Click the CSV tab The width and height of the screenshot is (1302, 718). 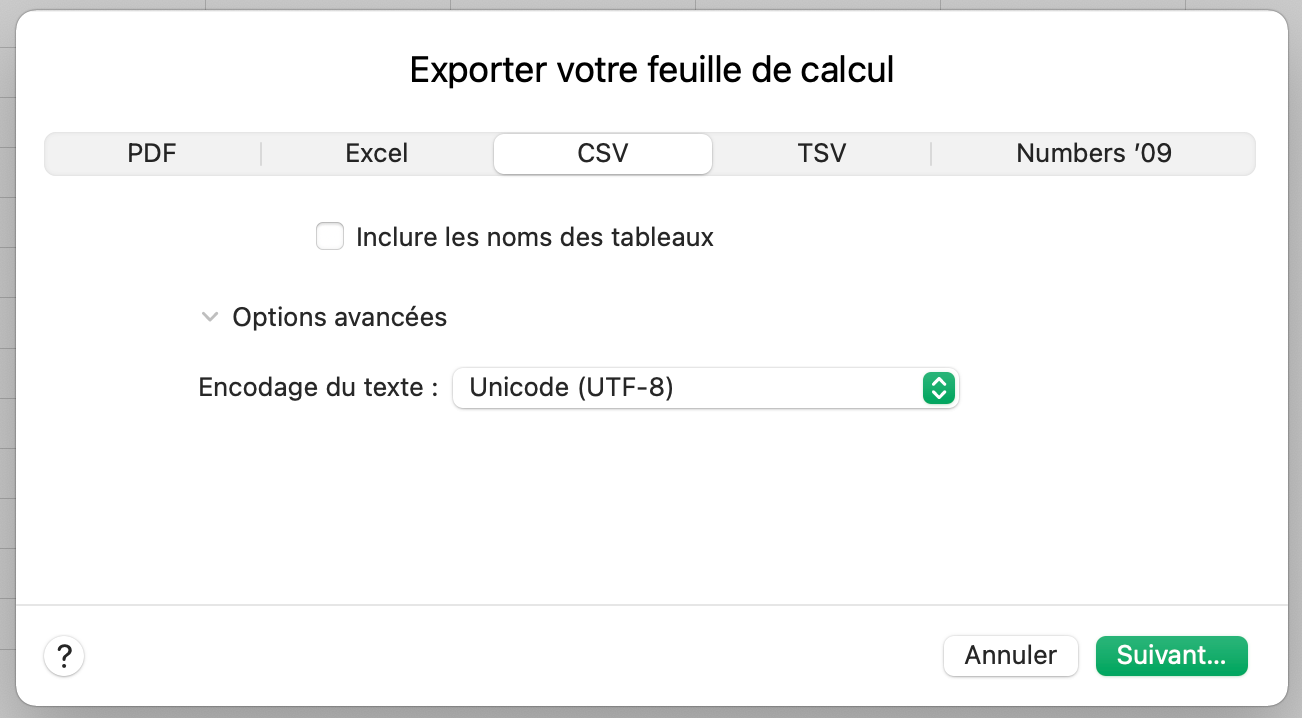(x=602, y=153)
